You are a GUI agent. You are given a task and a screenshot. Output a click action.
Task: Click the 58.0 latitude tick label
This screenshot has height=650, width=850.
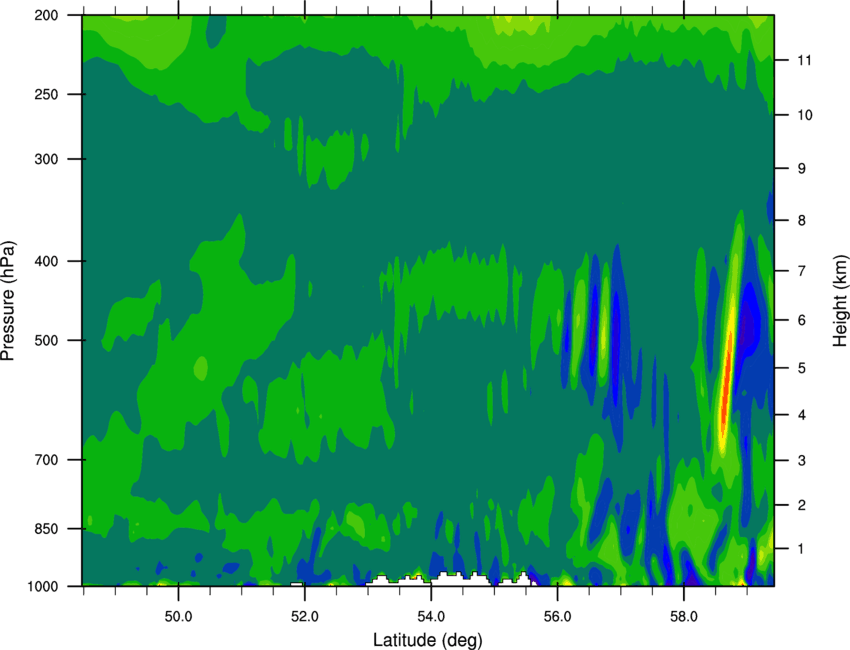(x=684, y=617)
